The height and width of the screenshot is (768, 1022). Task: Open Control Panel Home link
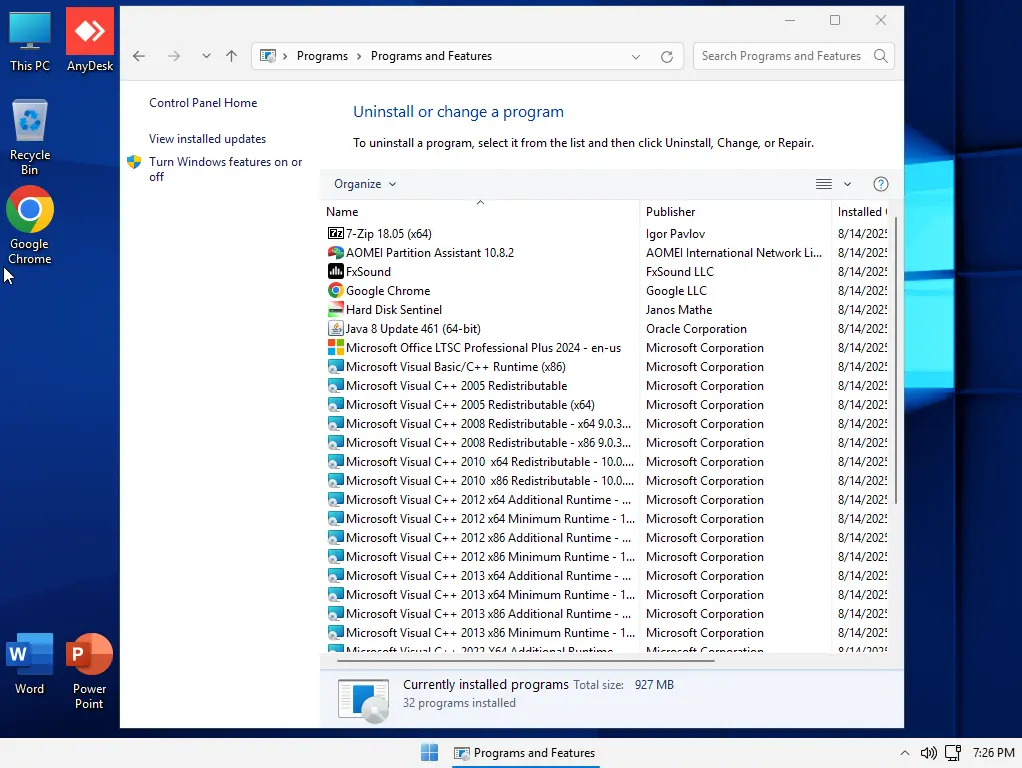(x=203, y=103)
